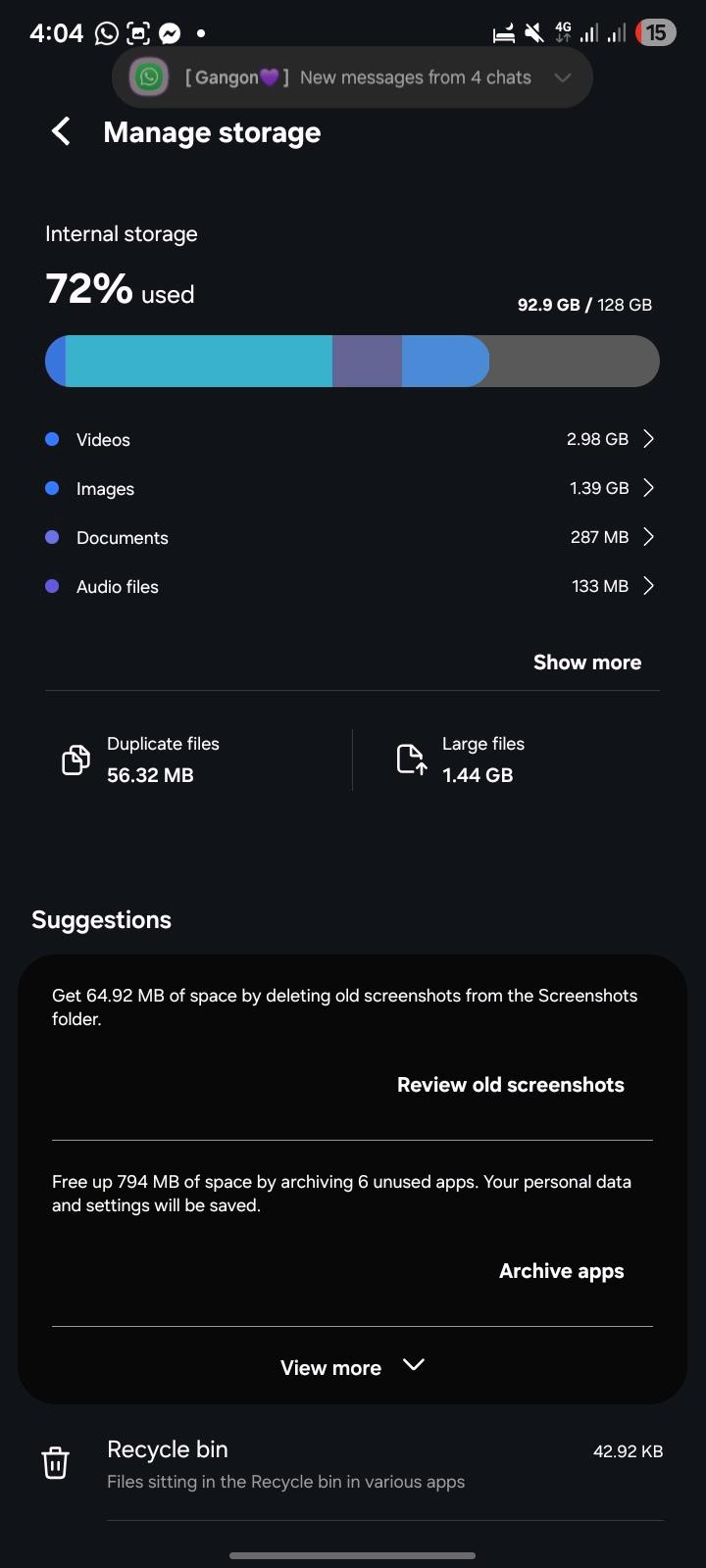
Task: Tap Archive apps button
Action: point(561,1271)
